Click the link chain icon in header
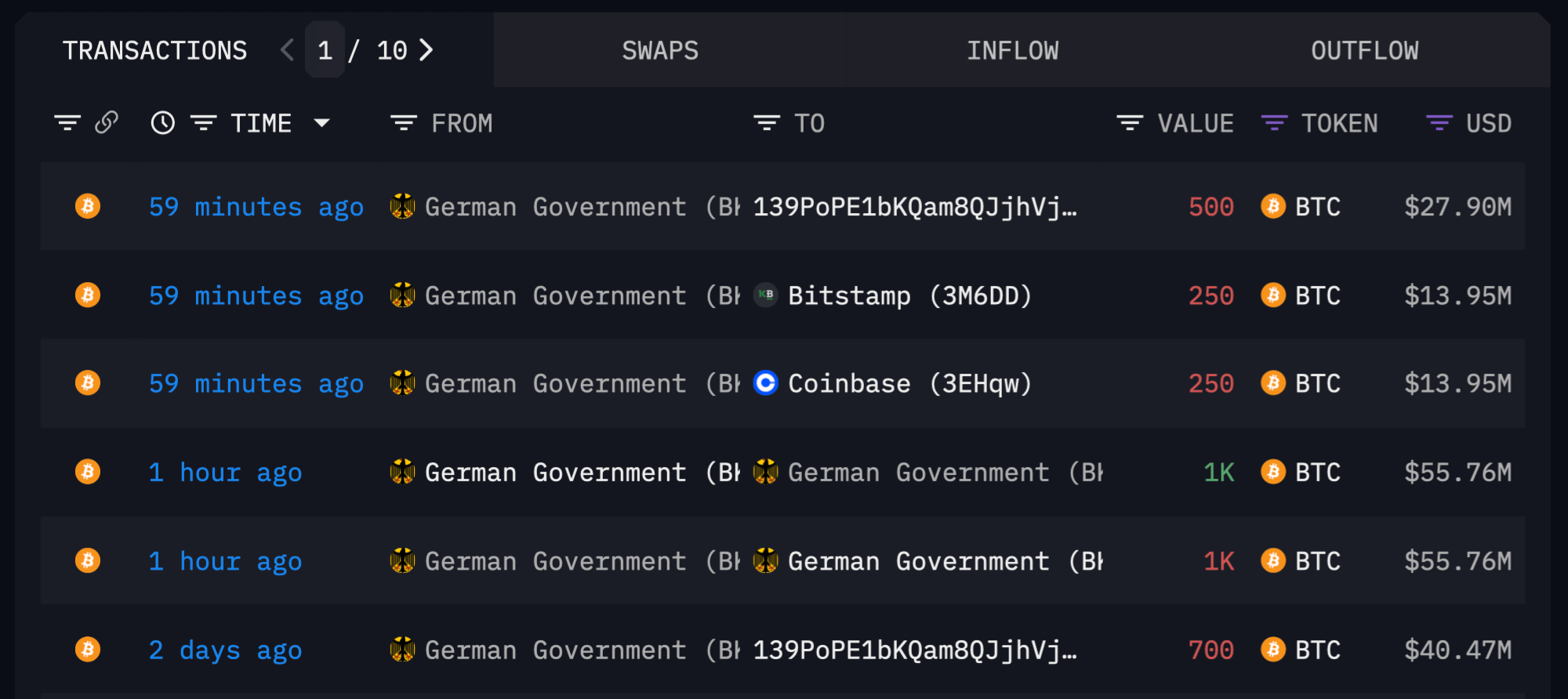 coord(107,123)
